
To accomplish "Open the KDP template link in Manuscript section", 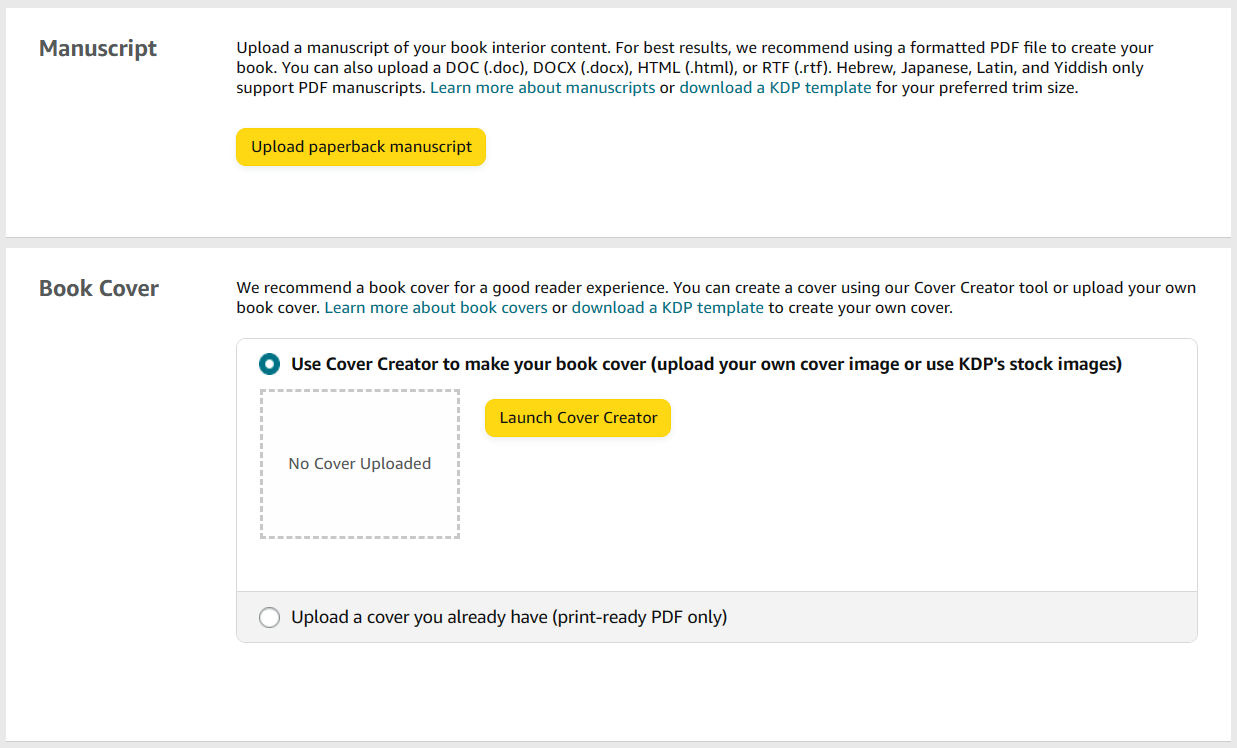I will coord(775,88).
